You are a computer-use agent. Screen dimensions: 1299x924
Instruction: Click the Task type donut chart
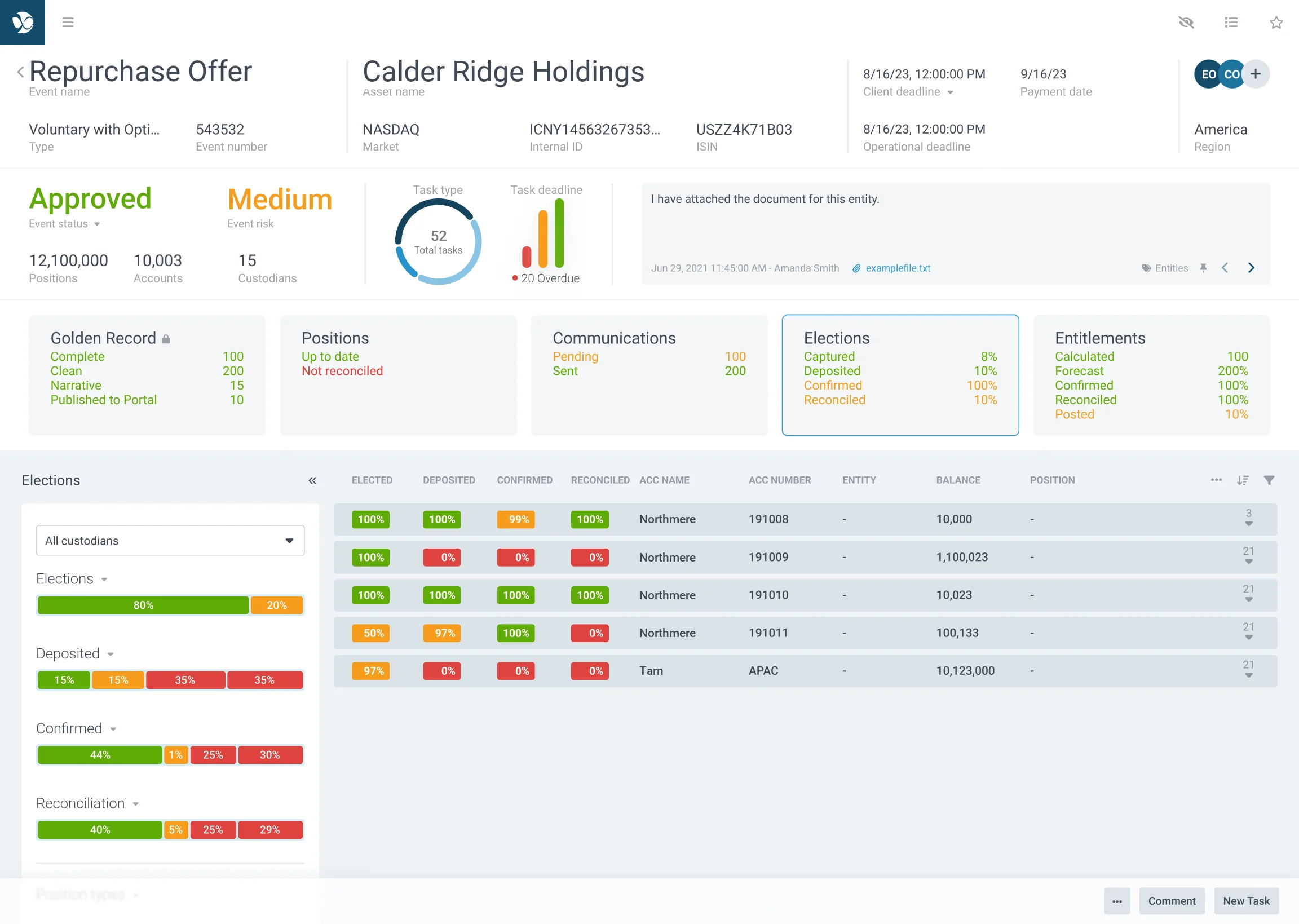pyautogui.click(x=438, y=242)
